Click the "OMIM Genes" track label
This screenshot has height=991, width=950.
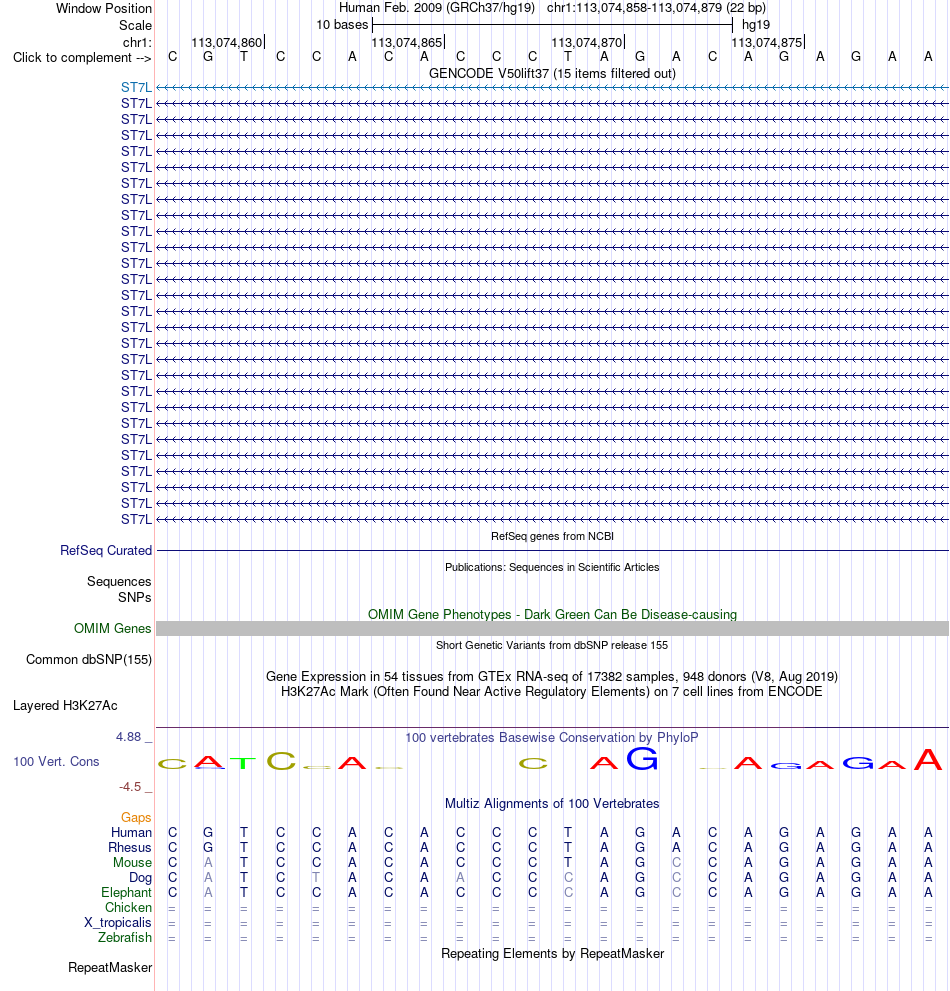tap(113, 628)
